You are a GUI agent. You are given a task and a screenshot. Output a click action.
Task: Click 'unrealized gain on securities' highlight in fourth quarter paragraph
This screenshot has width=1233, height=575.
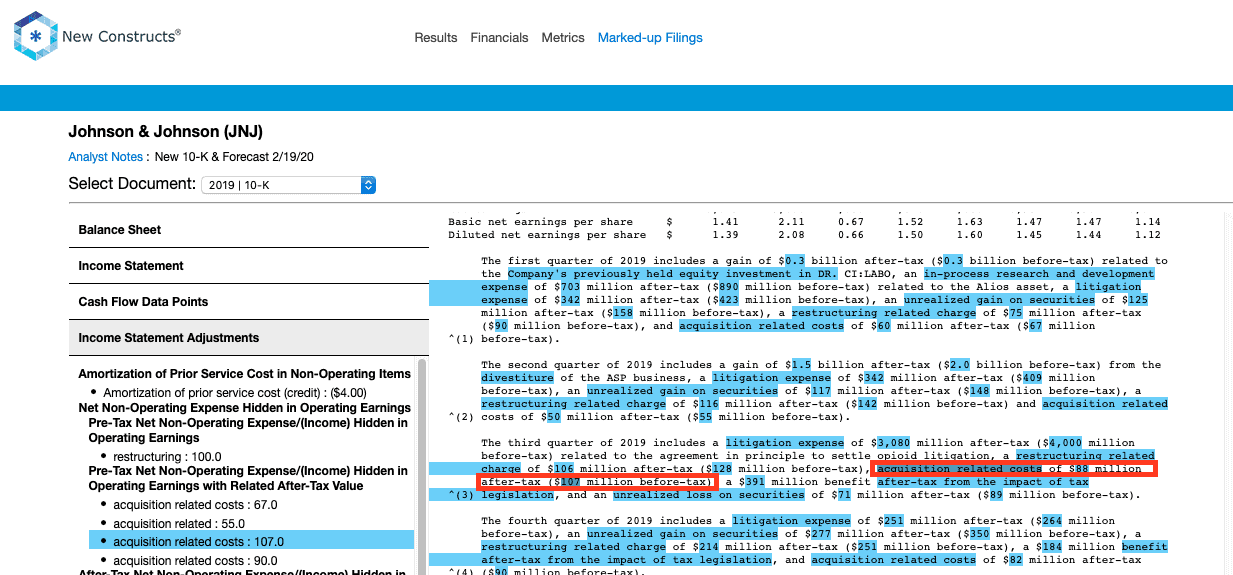684,534
